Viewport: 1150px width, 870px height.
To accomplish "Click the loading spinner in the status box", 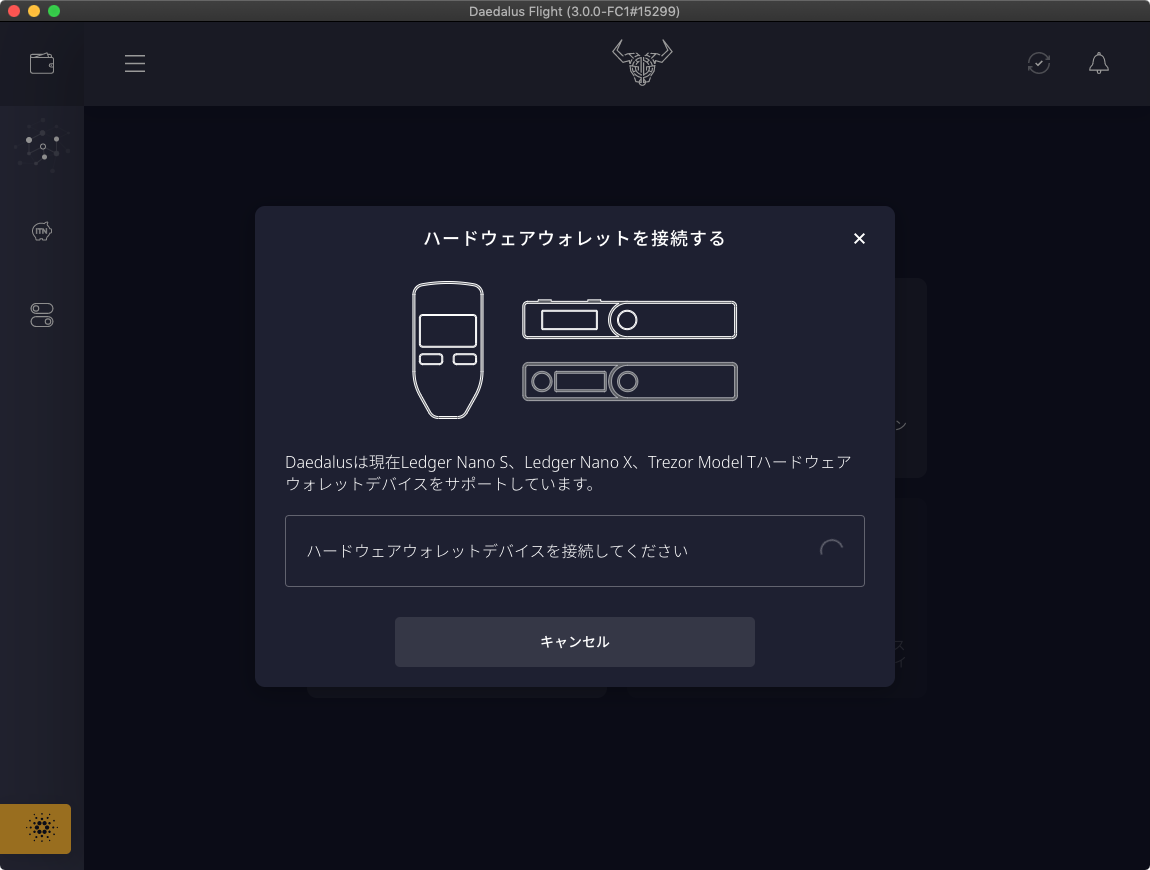I will tap(831, 551).
